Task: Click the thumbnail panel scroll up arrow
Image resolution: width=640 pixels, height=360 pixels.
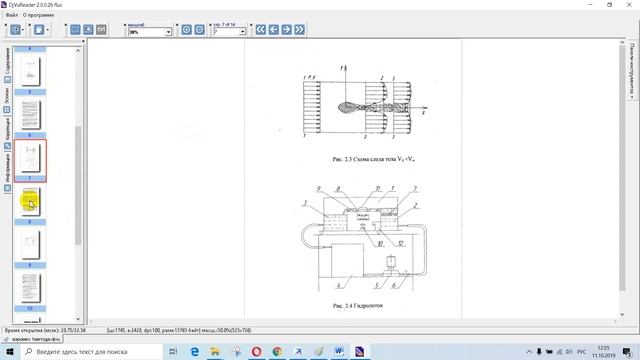Action: point(78,50)
